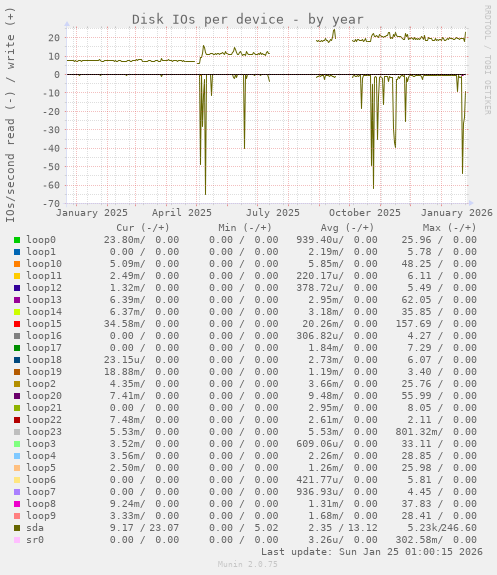
Task: Click the loop15 red legend swatch
Action: [x=17, y=324]
